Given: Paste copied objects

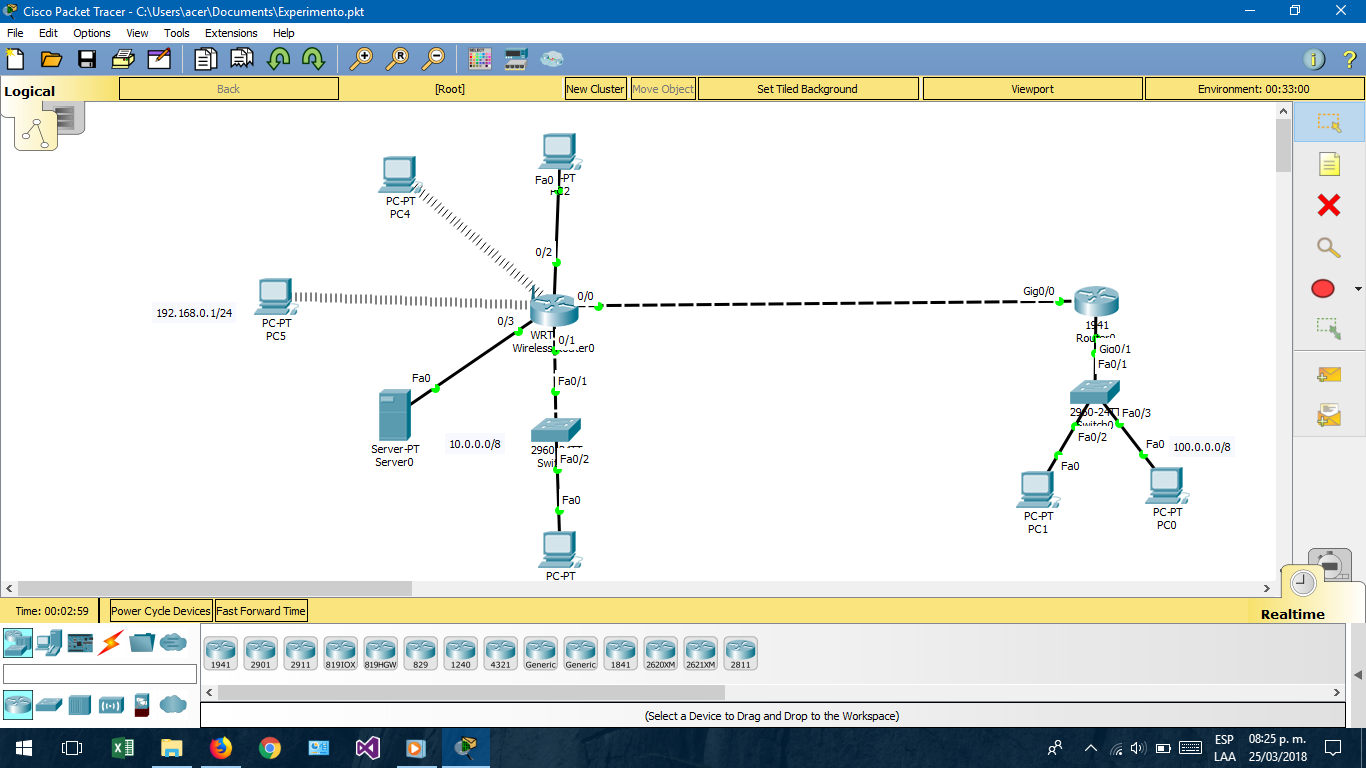Looking at the screenshot, I should click(242, 59).
